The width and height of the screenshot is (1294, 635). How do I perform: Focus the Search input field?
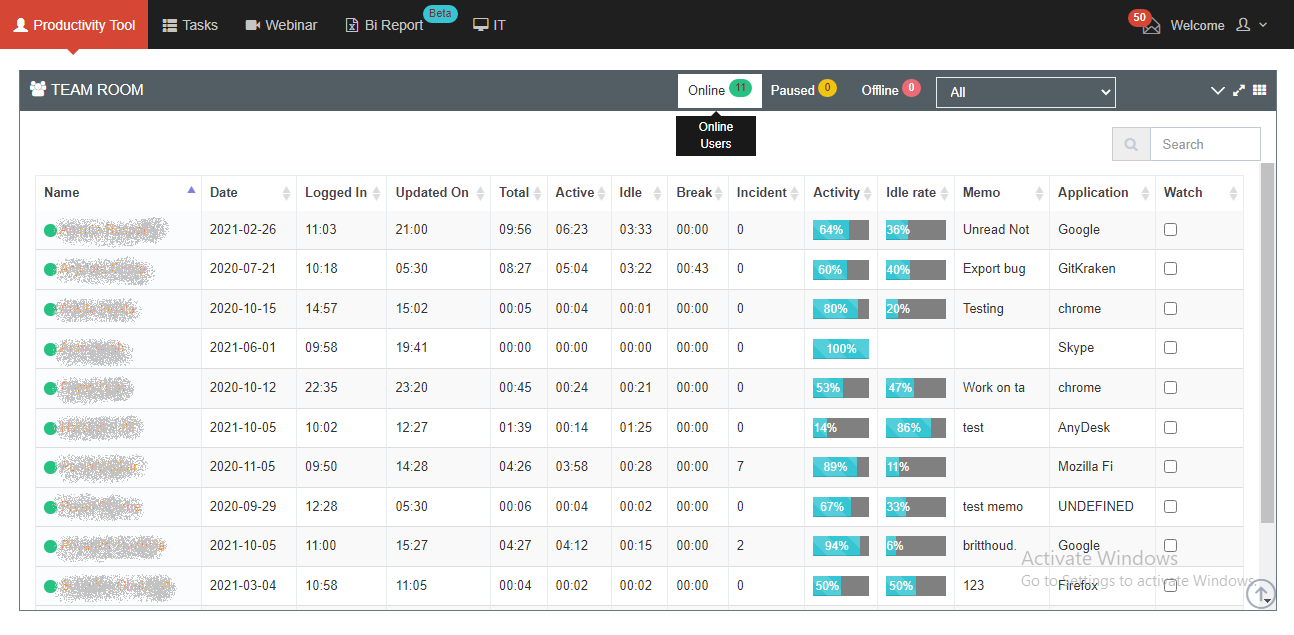pos(1205,144)
